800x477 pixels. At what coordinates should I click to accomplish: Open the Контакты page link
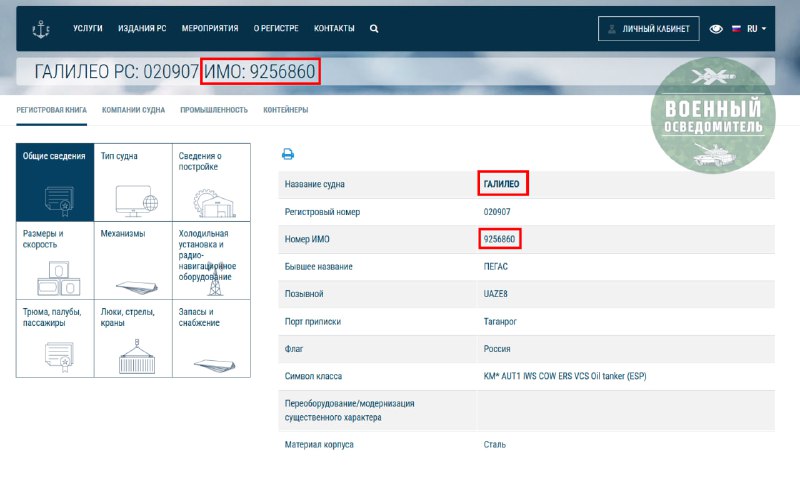coord(334,29)
